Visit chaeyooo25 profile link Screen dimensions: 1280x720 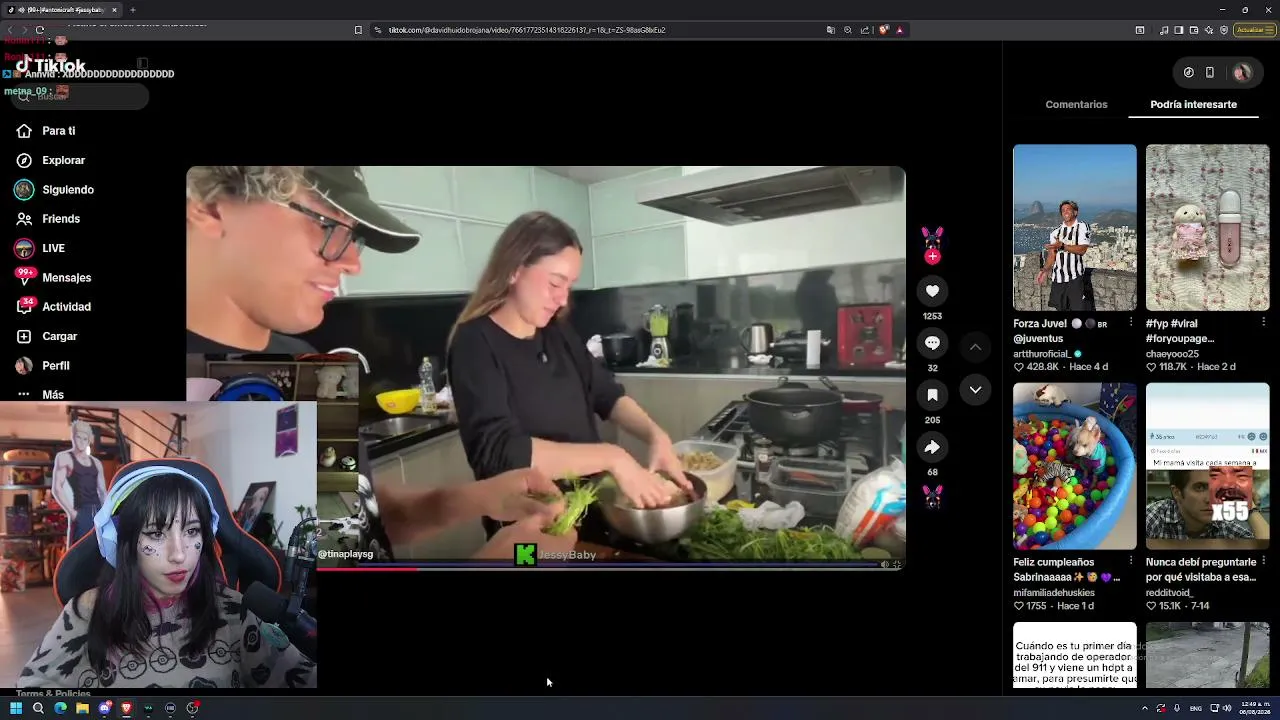click(x=1172, y=354)
